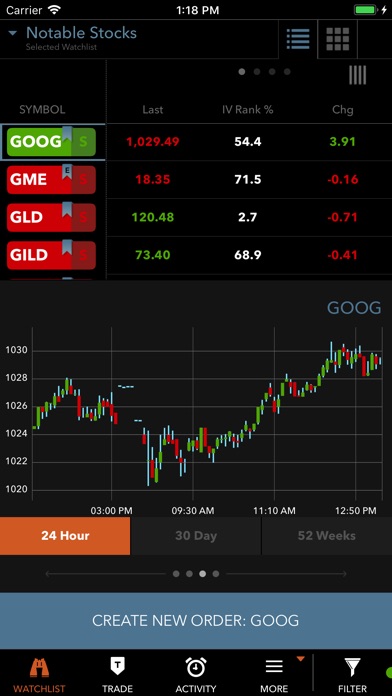Switch to grid view icon
This screenshot has height=696, width=392.
click(x=337, y=39)
